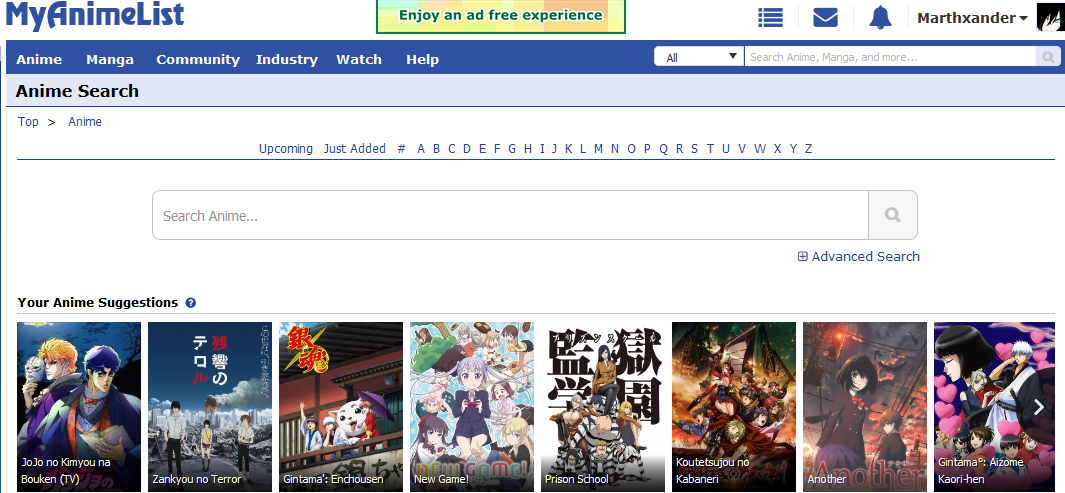The width and height of the screenshot is (1065, 493).
Task: Show next suggestions with the right arrow
Action: (x=1039, y=407)
